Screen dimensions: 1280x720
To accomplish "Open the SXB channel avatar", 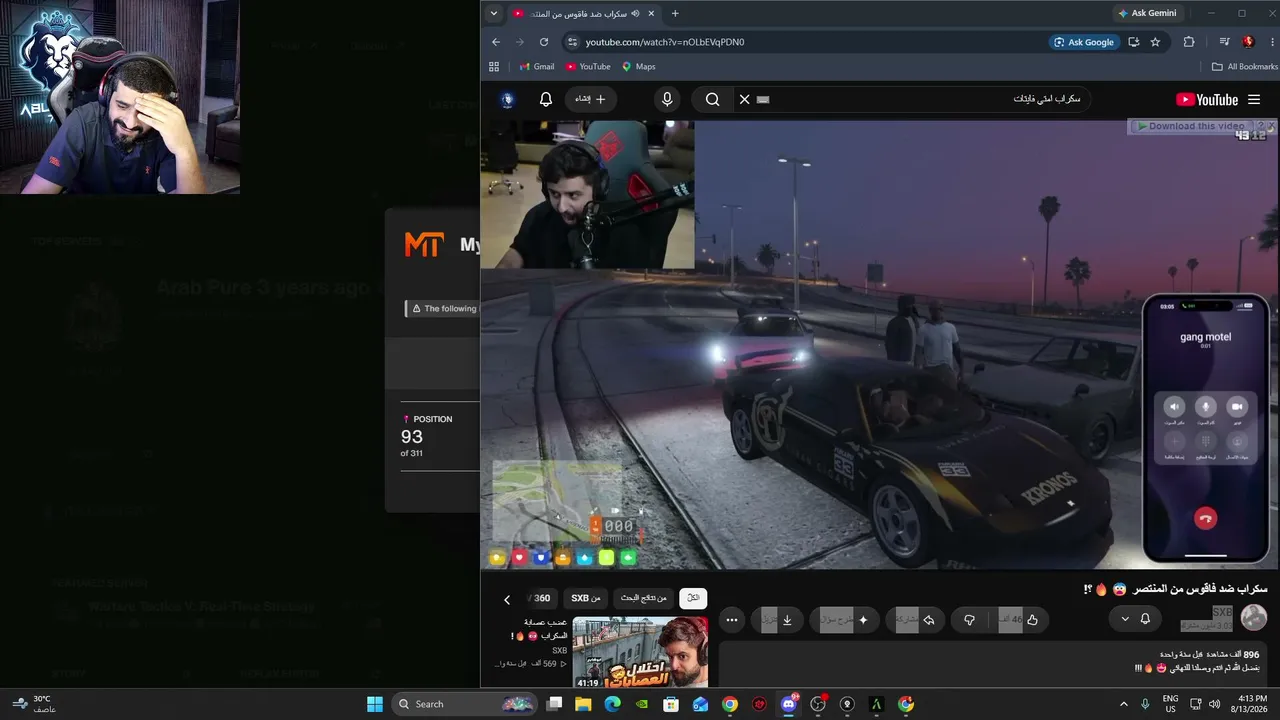I will [x=1254, y=618].
